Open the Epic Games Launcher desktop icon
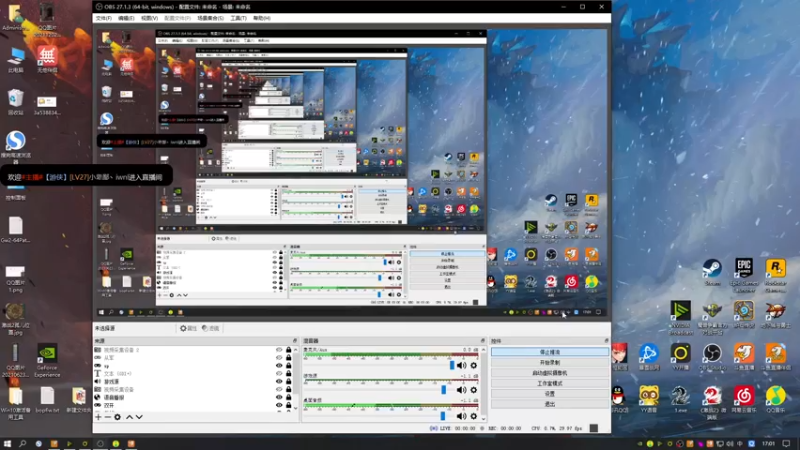Image resolution: width=800 pixels, height=450 pixels. (744, 274)
